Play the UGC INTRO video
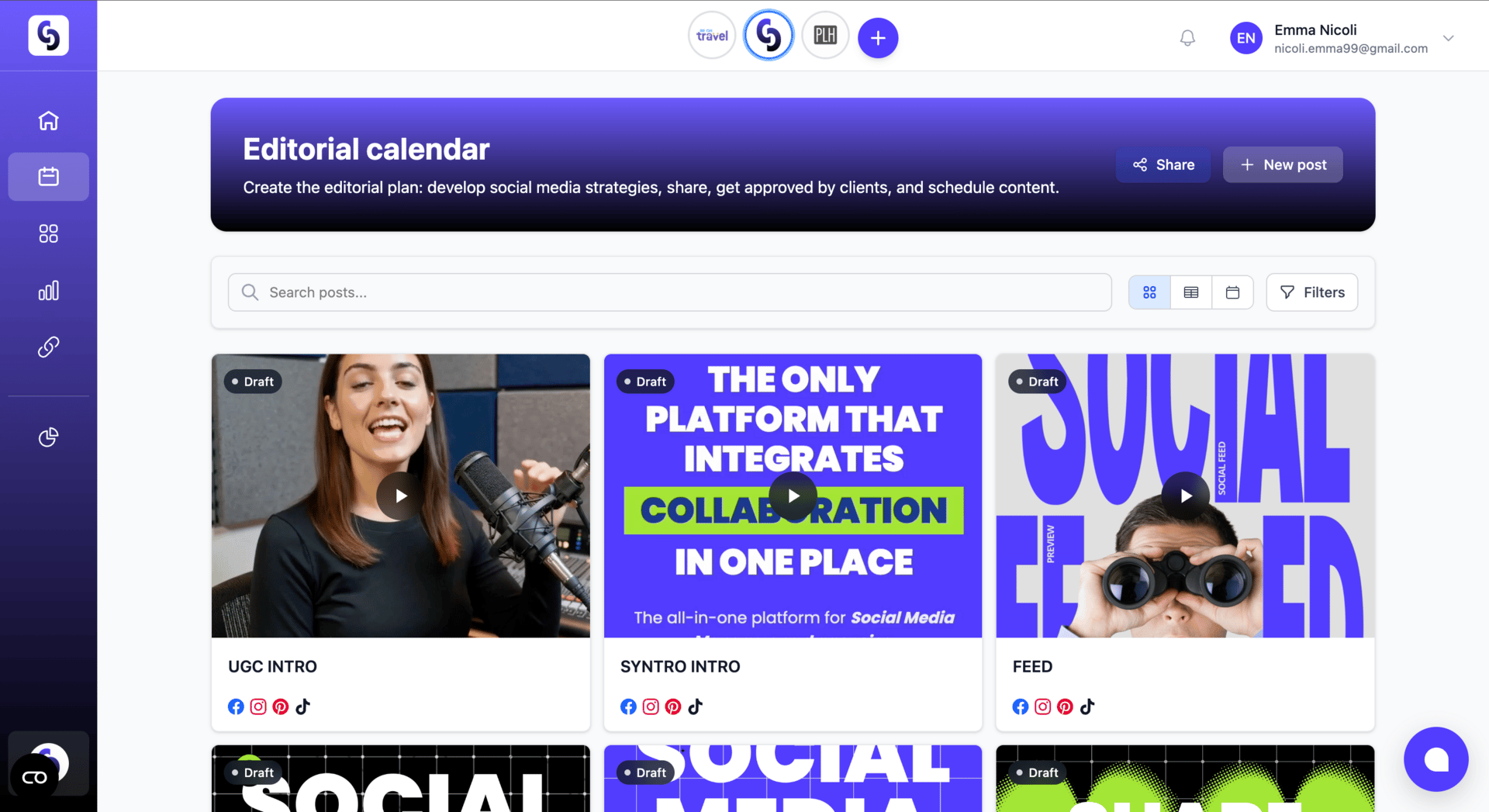This screenshot has width=1489, height=812. click(x=400, y=496)
